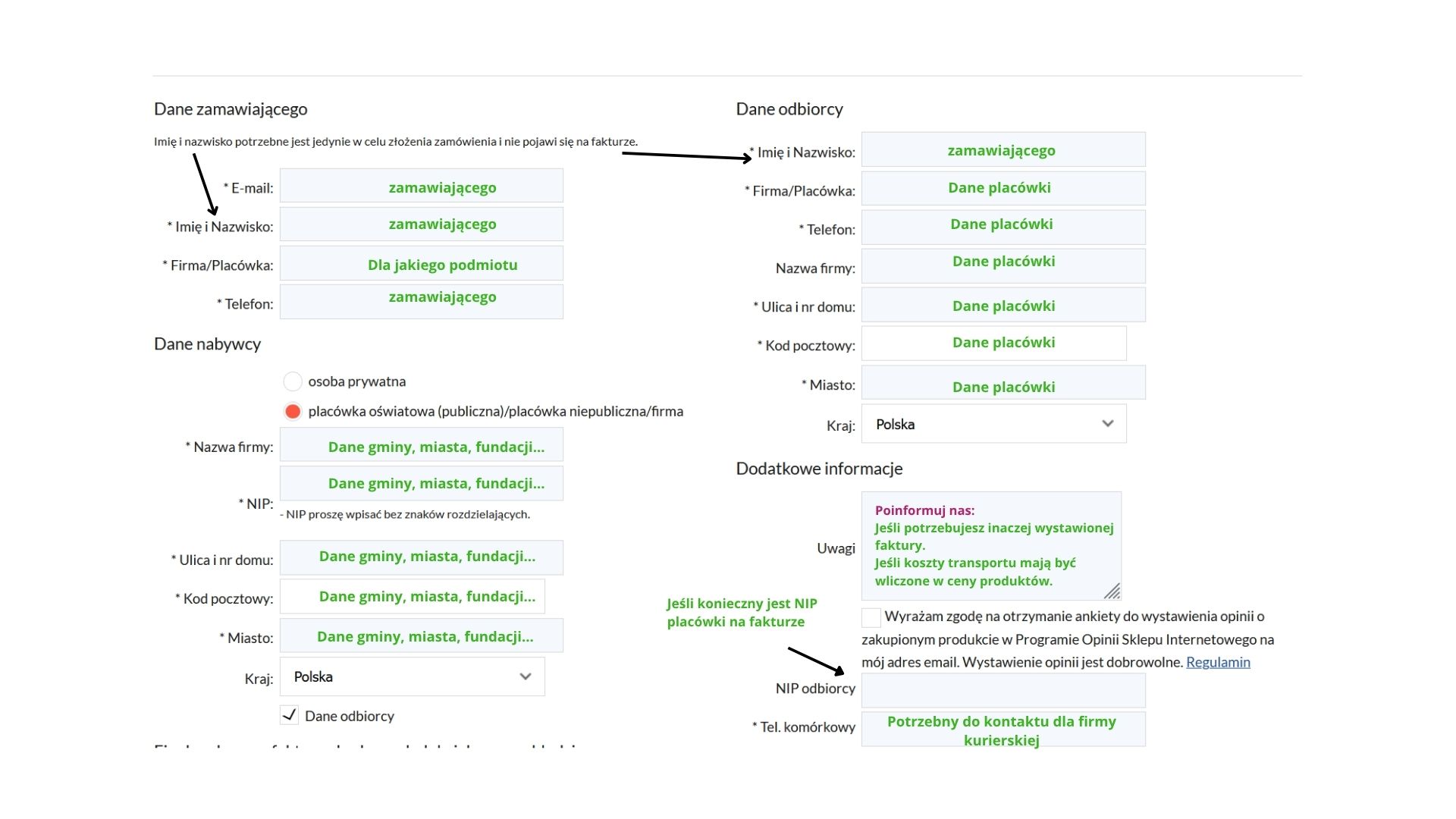Select the osoba prywatna radio button
1456x819 pixels.
tap(293, 381)
